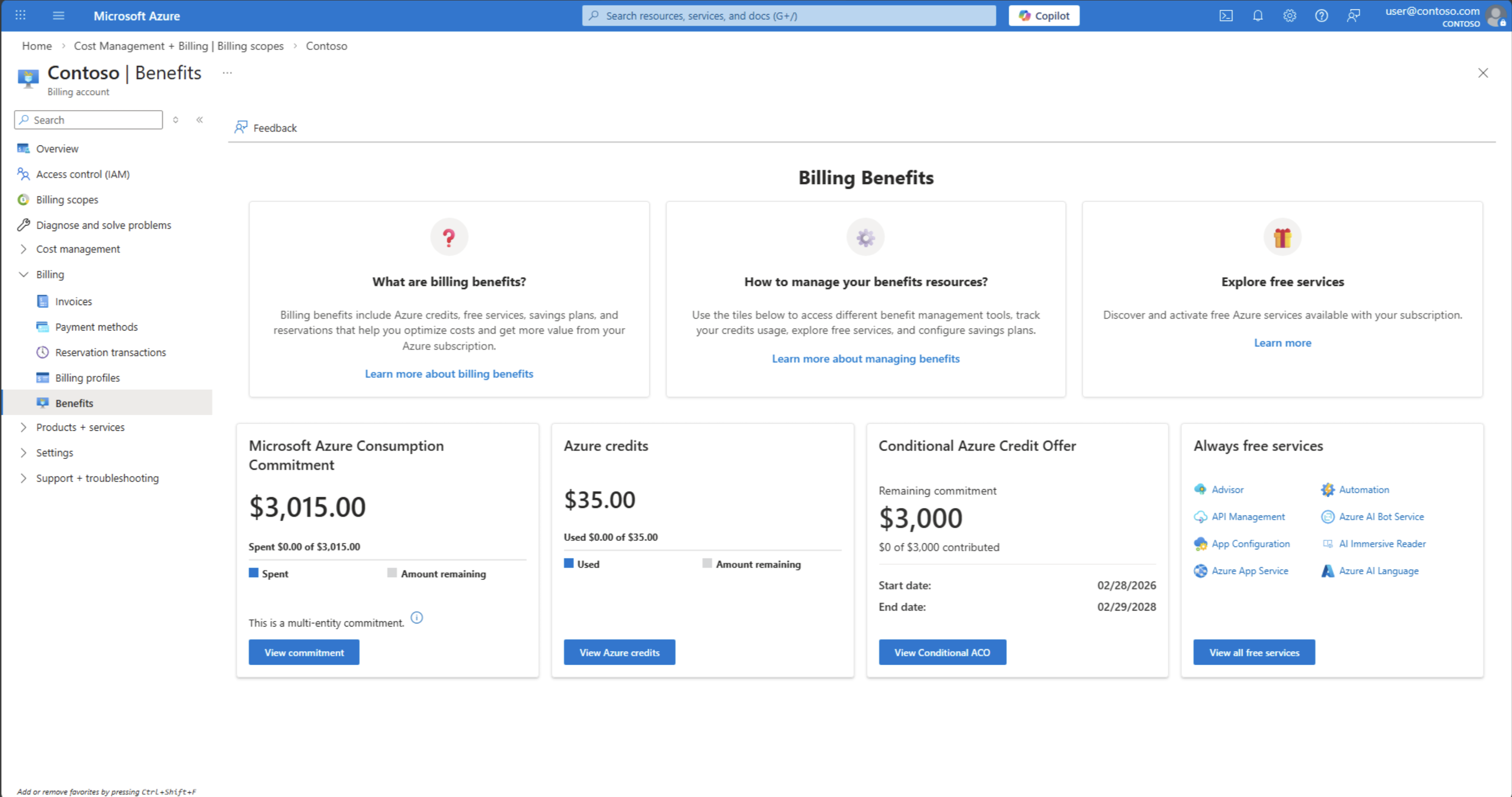Image resolution: width=1512 pixels, height=797 pixels.
Task: Click the Copilot button
Action: click(1044, 16)
